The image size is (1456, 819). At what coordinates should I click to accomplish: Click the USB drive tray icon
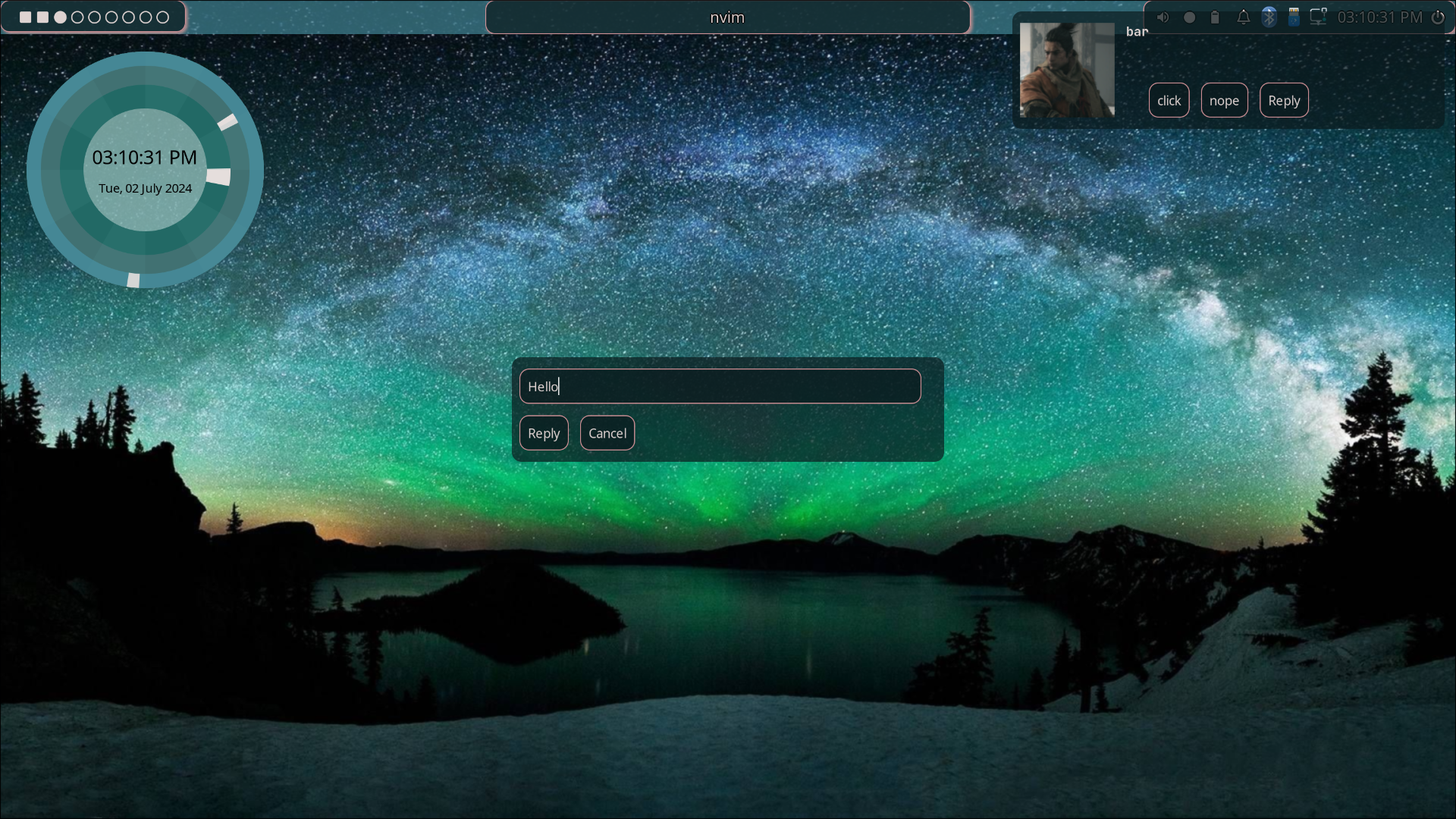pyautogui.click(x=1294, y=17)
